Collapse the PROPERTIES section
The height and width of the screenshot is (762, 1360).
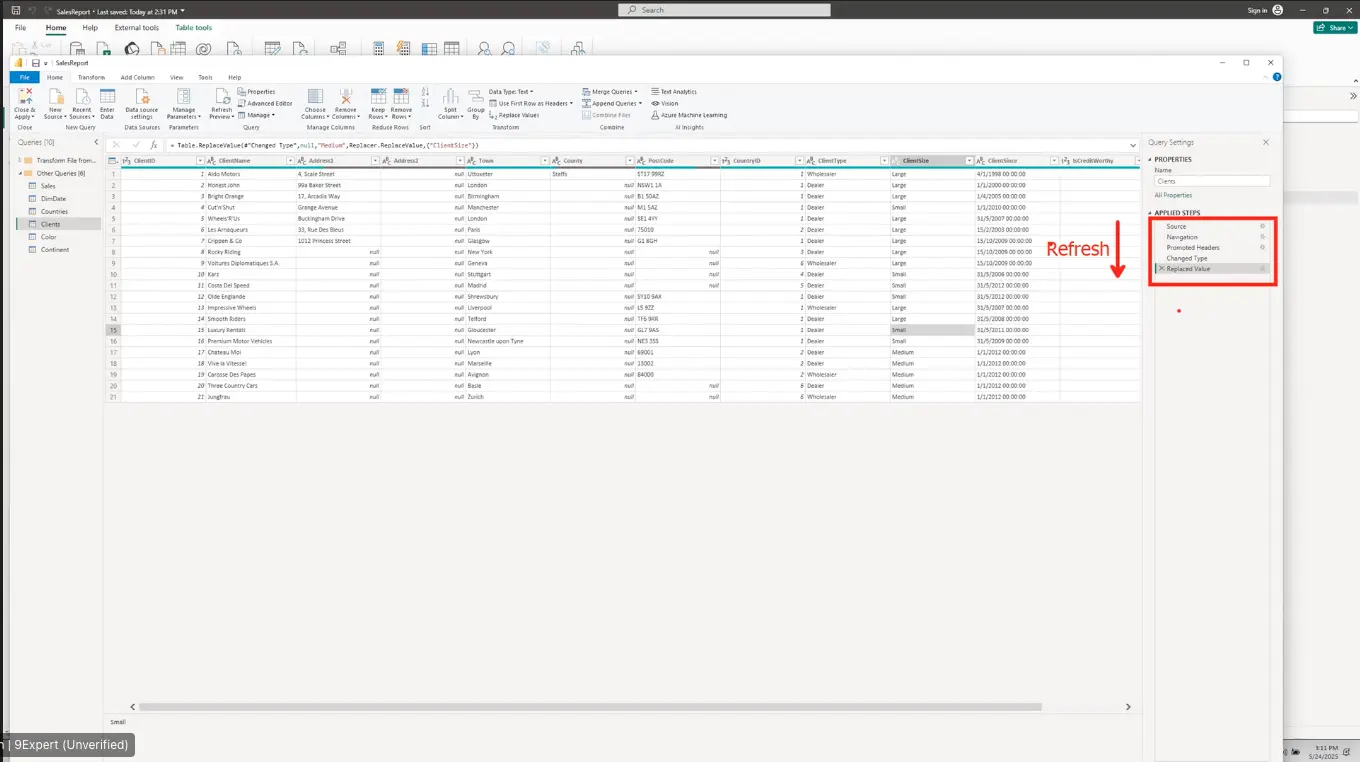point(1151,160)
